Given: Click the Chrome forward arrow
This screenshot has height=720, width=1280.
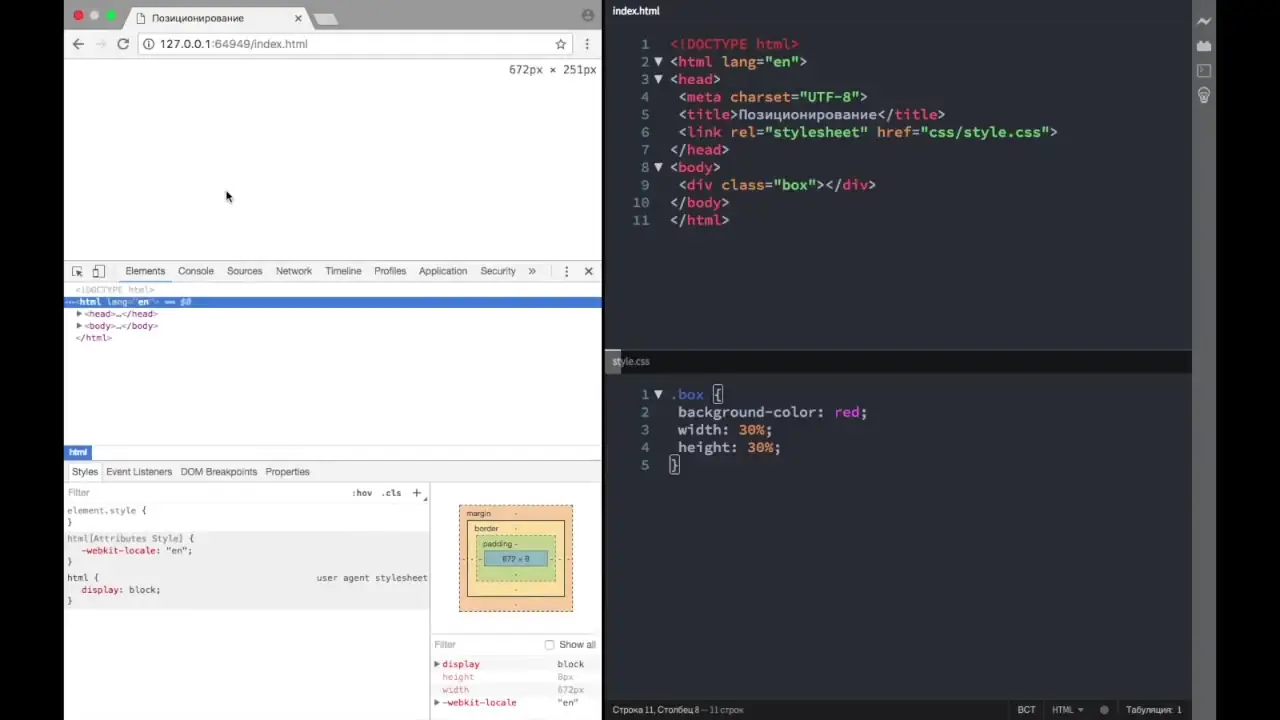Looking at the screenshot, I should coord(100,44).
